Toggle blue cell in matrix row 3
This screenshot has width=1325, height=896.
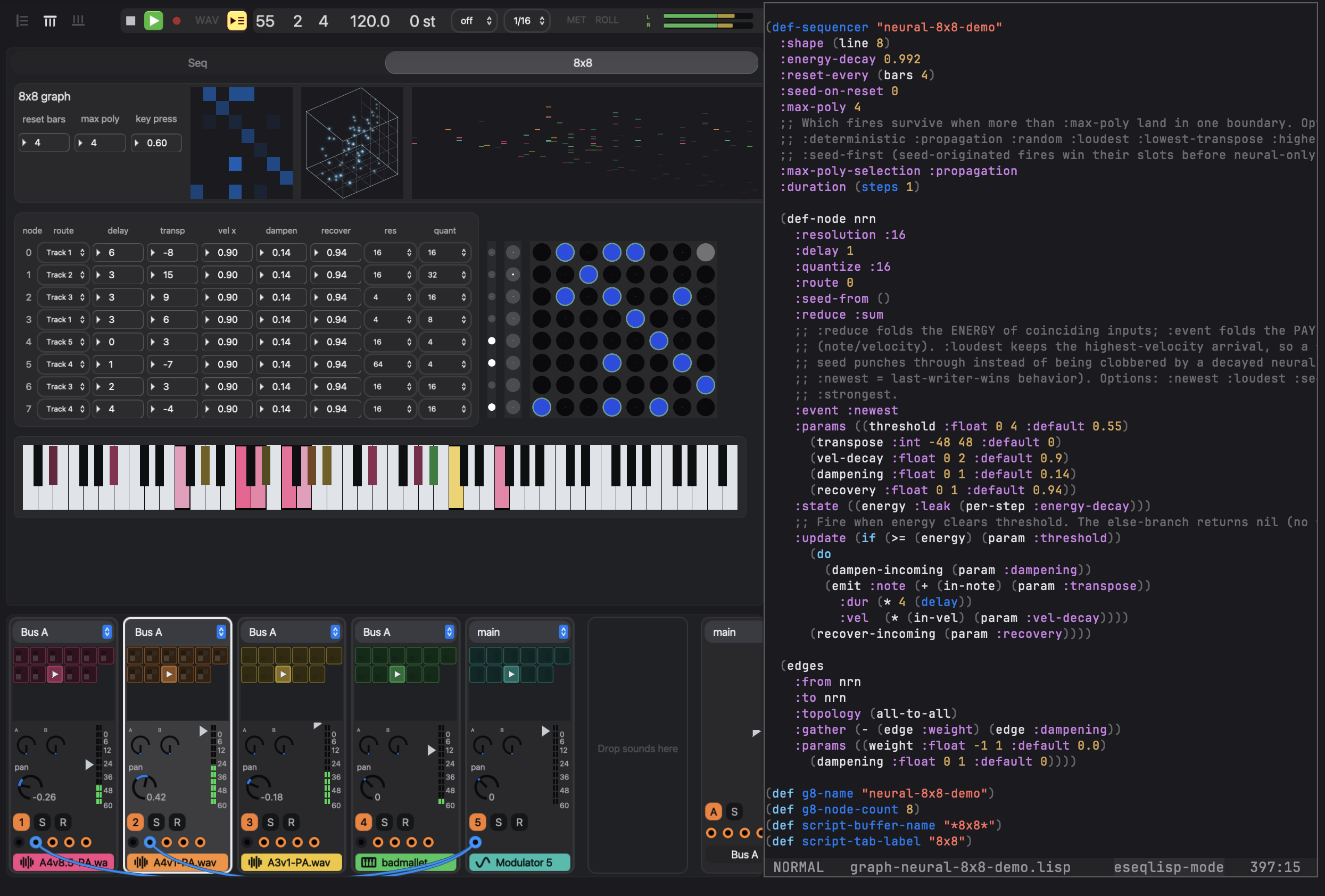coord(635,319)
